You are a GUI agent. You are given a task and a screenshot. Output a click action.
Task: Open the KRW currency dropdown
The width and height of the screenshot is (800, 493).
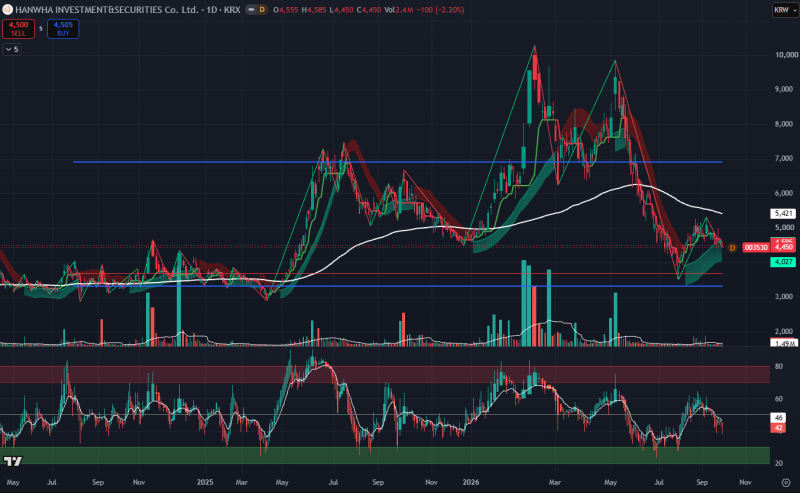coord(783,10)
